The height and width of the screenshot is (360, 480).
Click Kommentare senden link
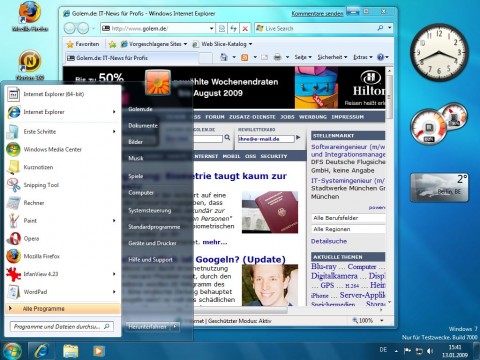(317, 14)
